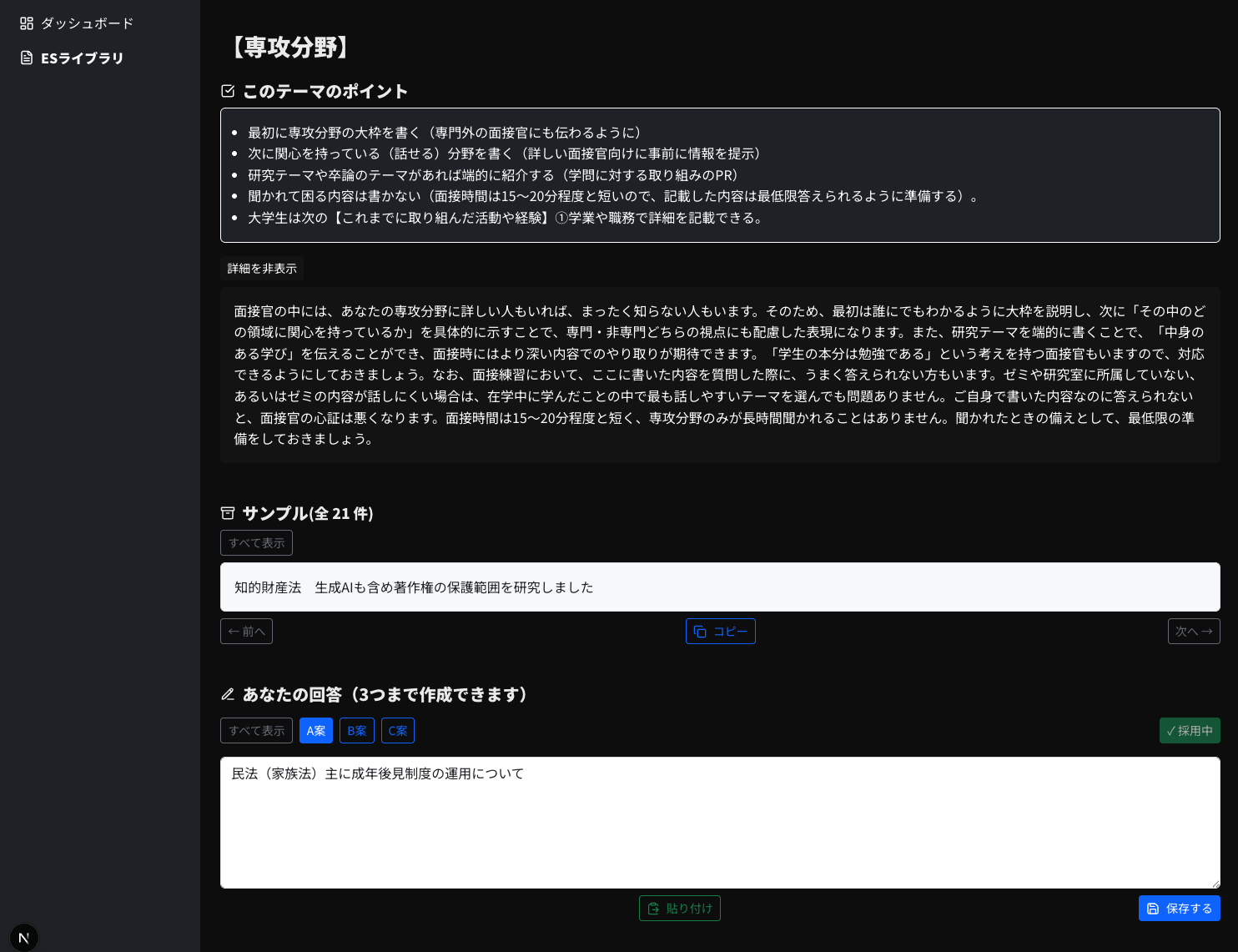Expand all samples with すべて表示

(x=256, y=543)
